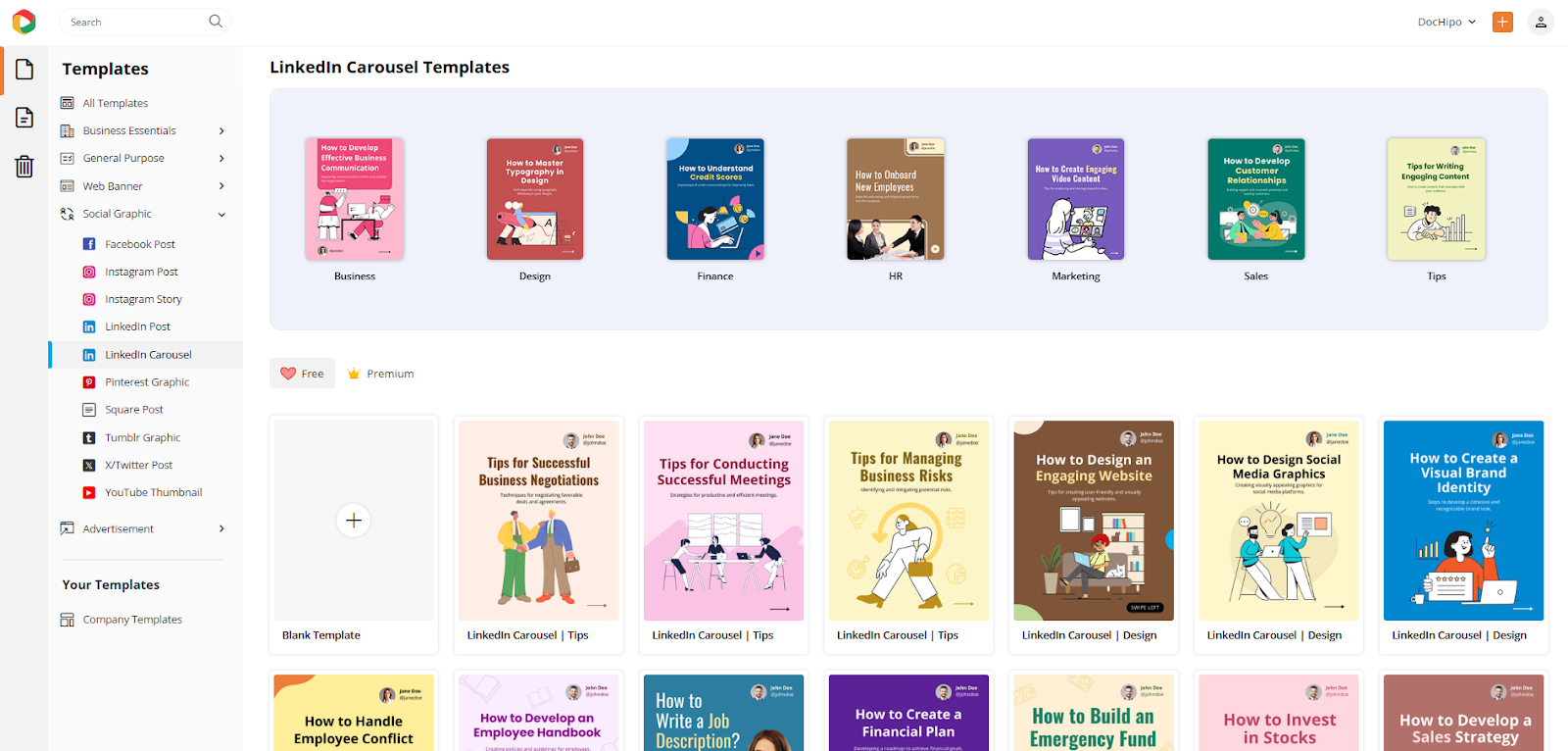
Task: Open the Finance category thumbnail
Action: point(715,199)
